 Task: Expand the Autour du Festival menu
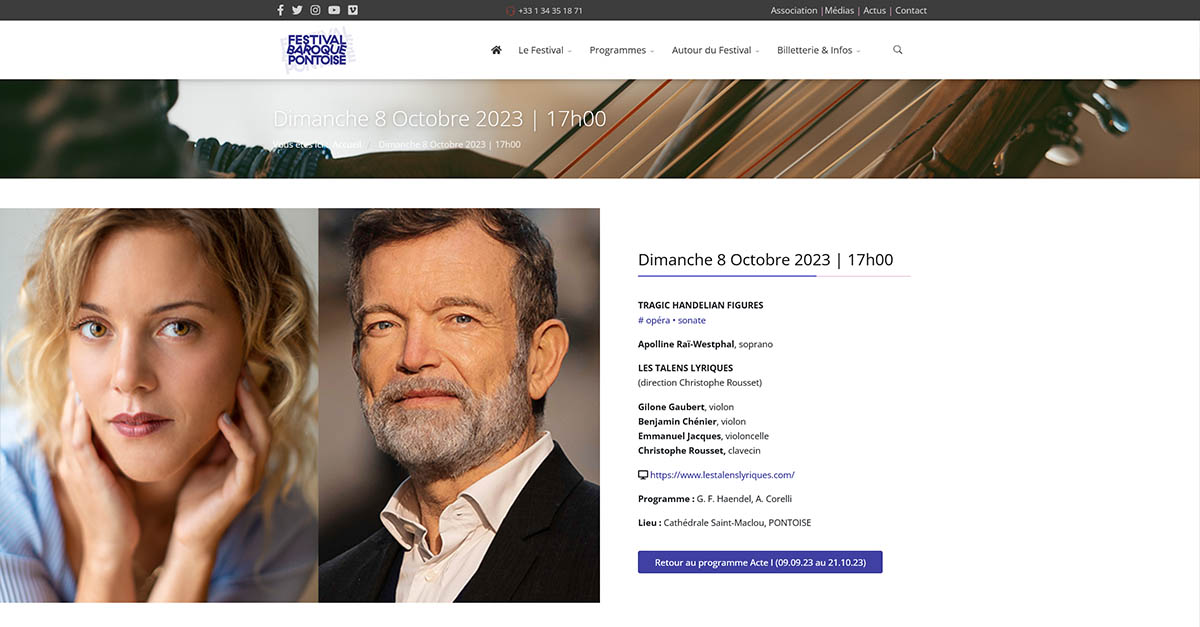pos(712,49)
